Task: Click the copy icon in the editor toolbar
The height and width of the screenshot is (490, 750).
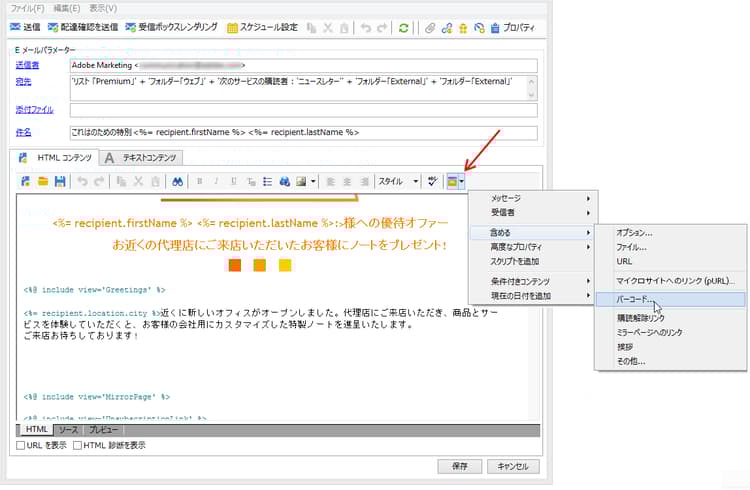Action: 121,181
